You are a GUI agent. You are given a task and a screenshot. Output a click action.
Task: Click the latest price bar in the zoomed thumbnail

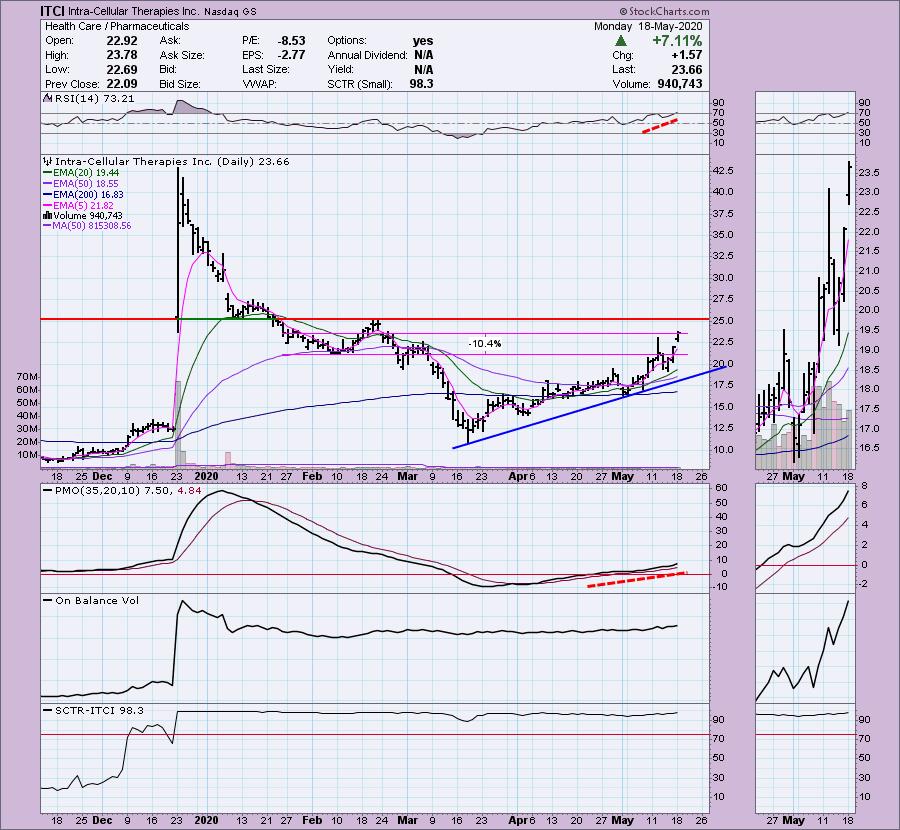[849, 183]
